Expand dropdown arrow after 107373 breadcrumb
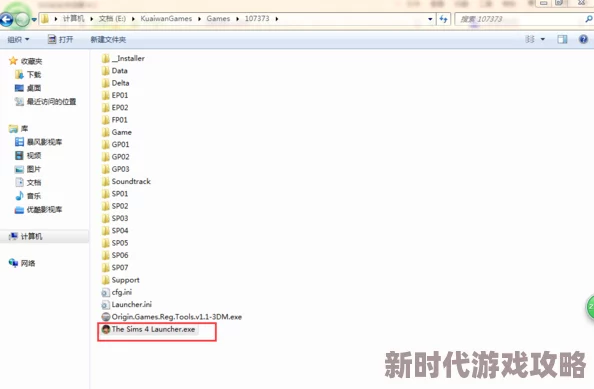This screenshot has width=594, height=389. (x=277, y=19)
